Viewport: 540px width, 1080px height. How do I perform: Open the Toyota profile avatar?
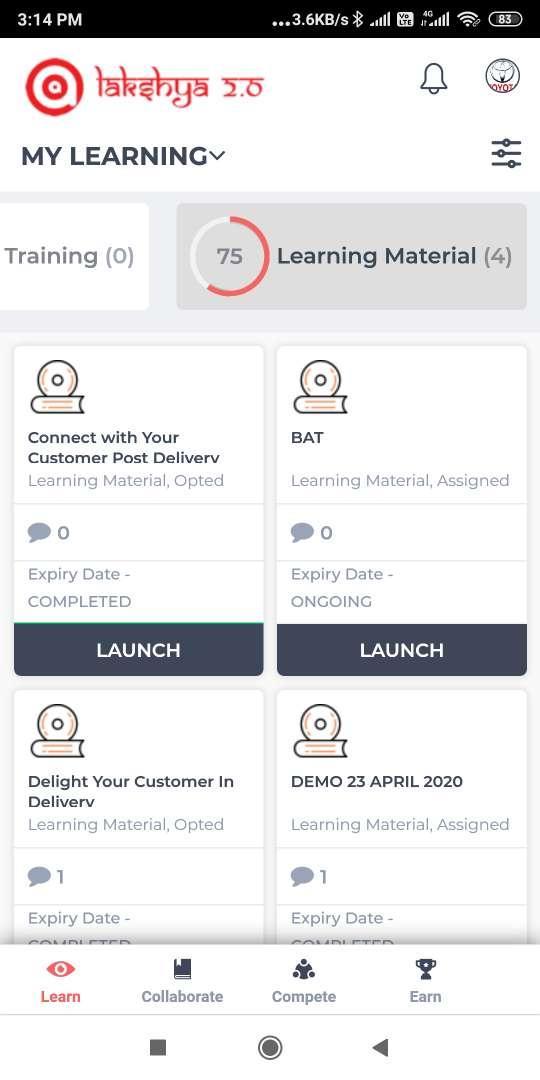click(502, 76)
